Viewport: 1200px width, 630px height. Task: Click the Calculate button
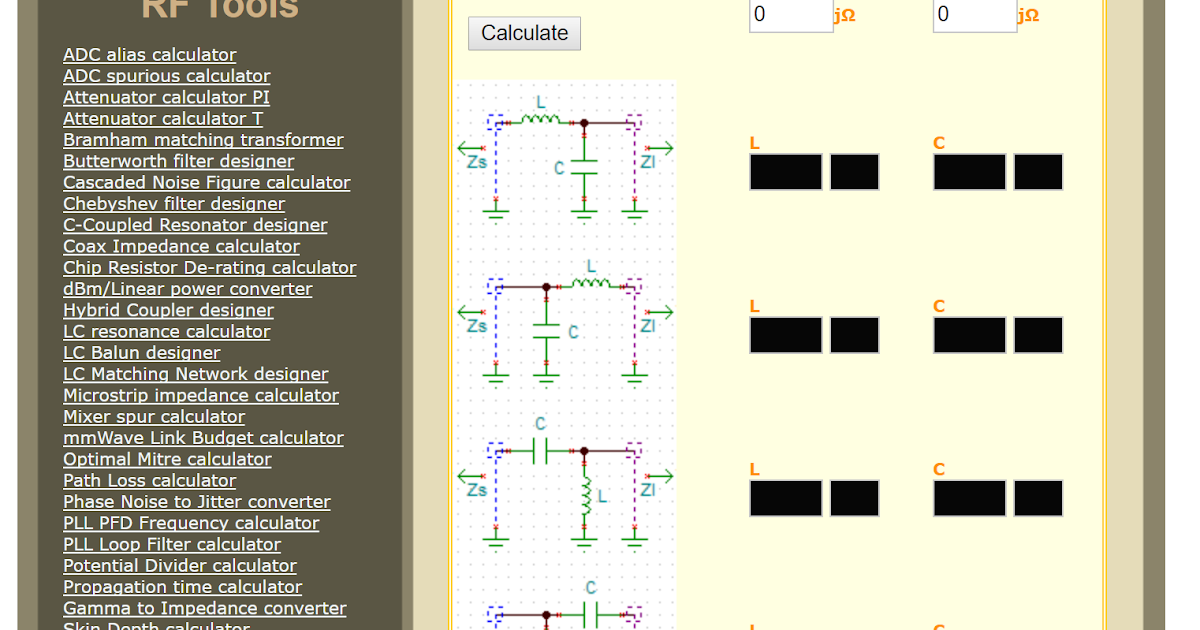pyautogui.click(x=523, y=33)
